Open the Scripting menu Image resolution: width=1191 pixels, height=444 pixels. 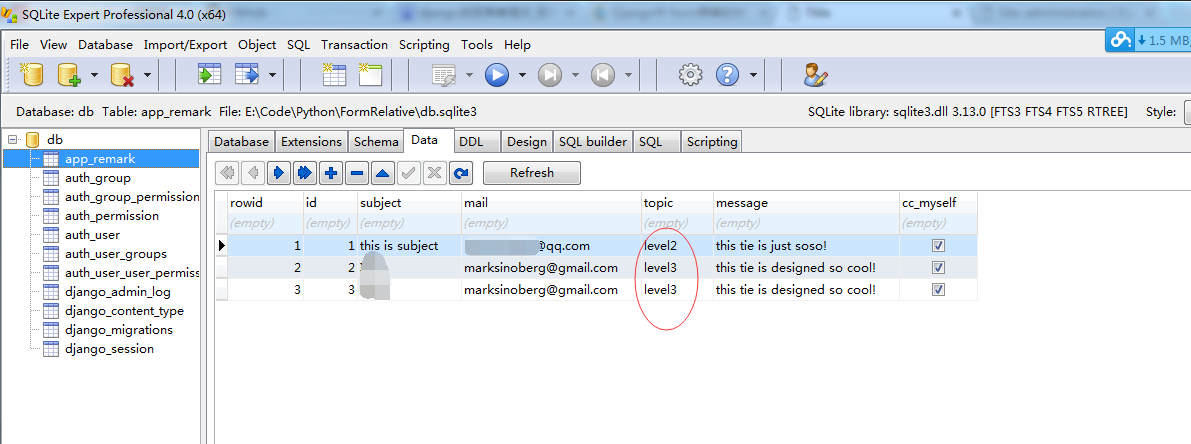click(424, 45)
